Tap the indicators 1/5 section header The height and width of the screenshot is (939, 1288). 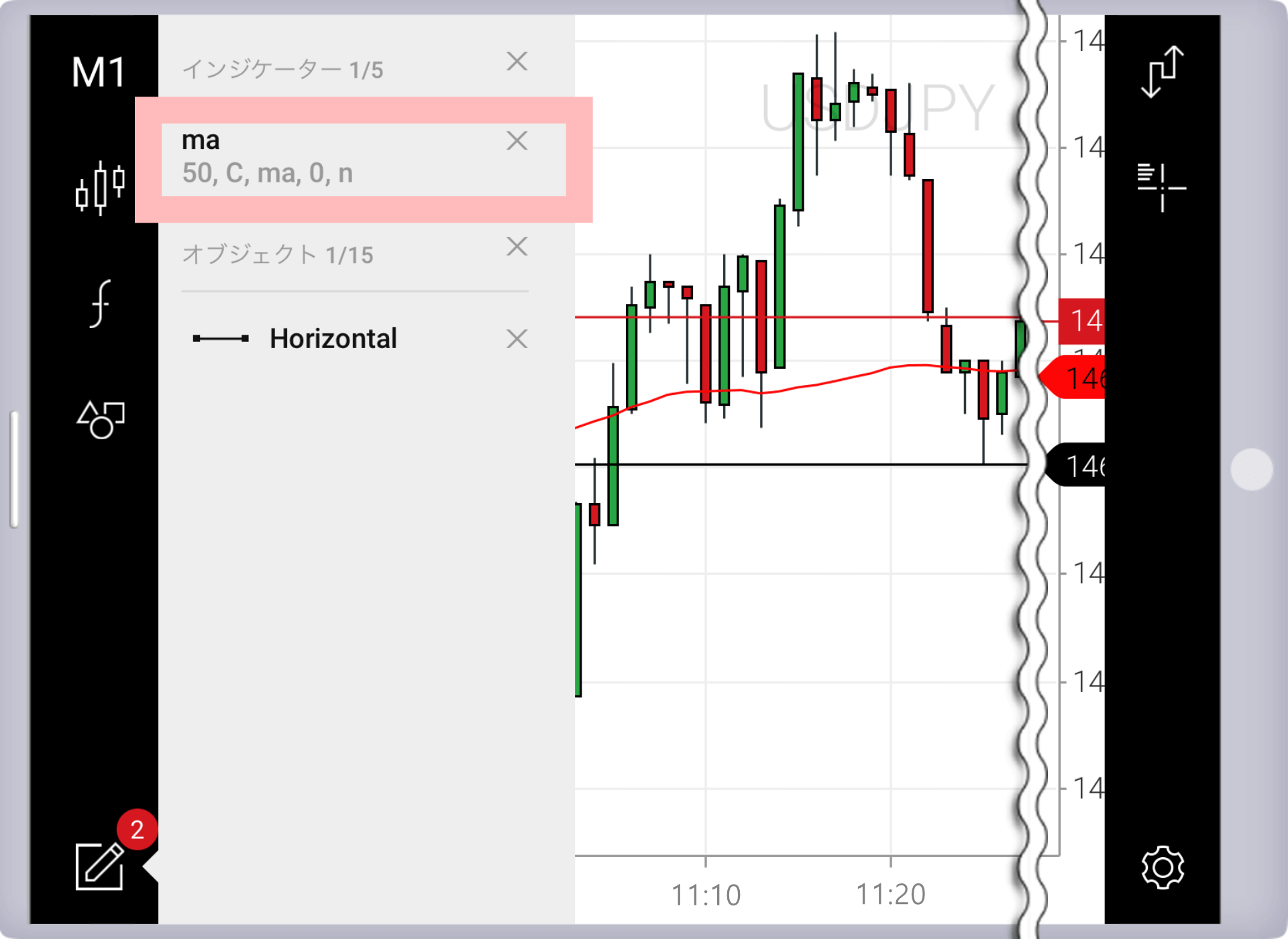pos(282,69)
